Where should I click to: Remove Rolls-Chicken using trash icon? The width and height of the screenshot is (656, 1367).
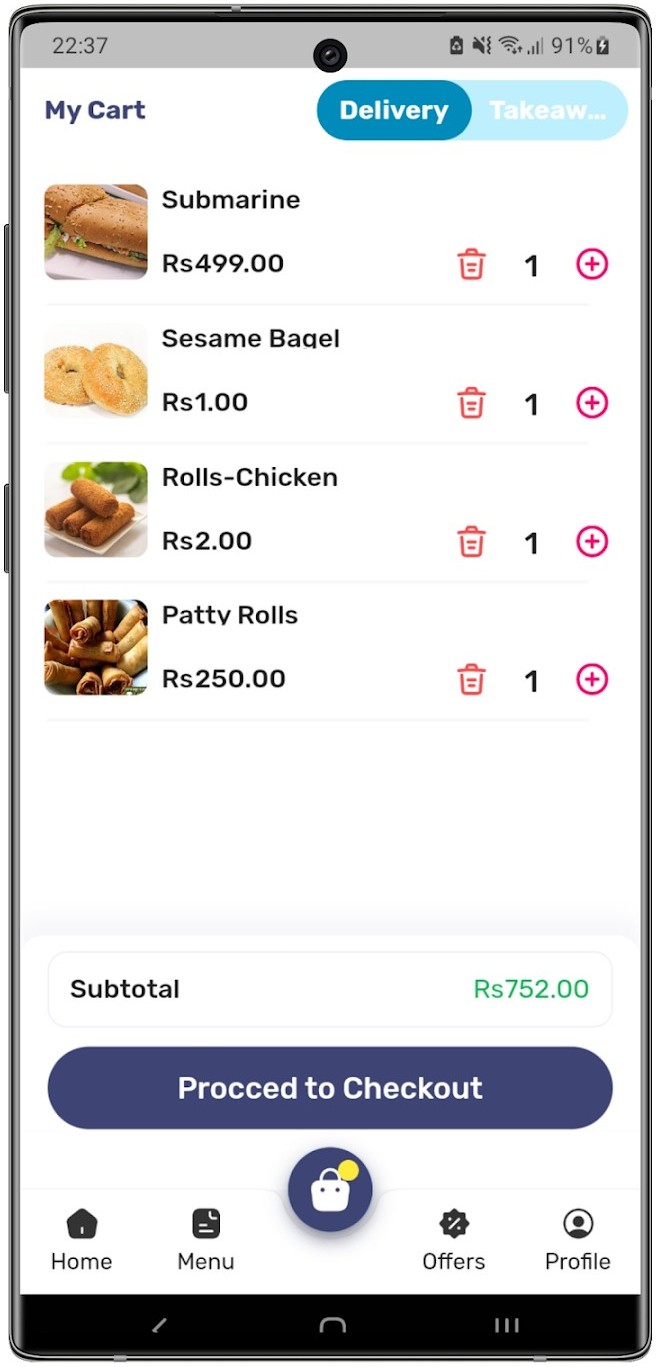(x=471, y=541)
